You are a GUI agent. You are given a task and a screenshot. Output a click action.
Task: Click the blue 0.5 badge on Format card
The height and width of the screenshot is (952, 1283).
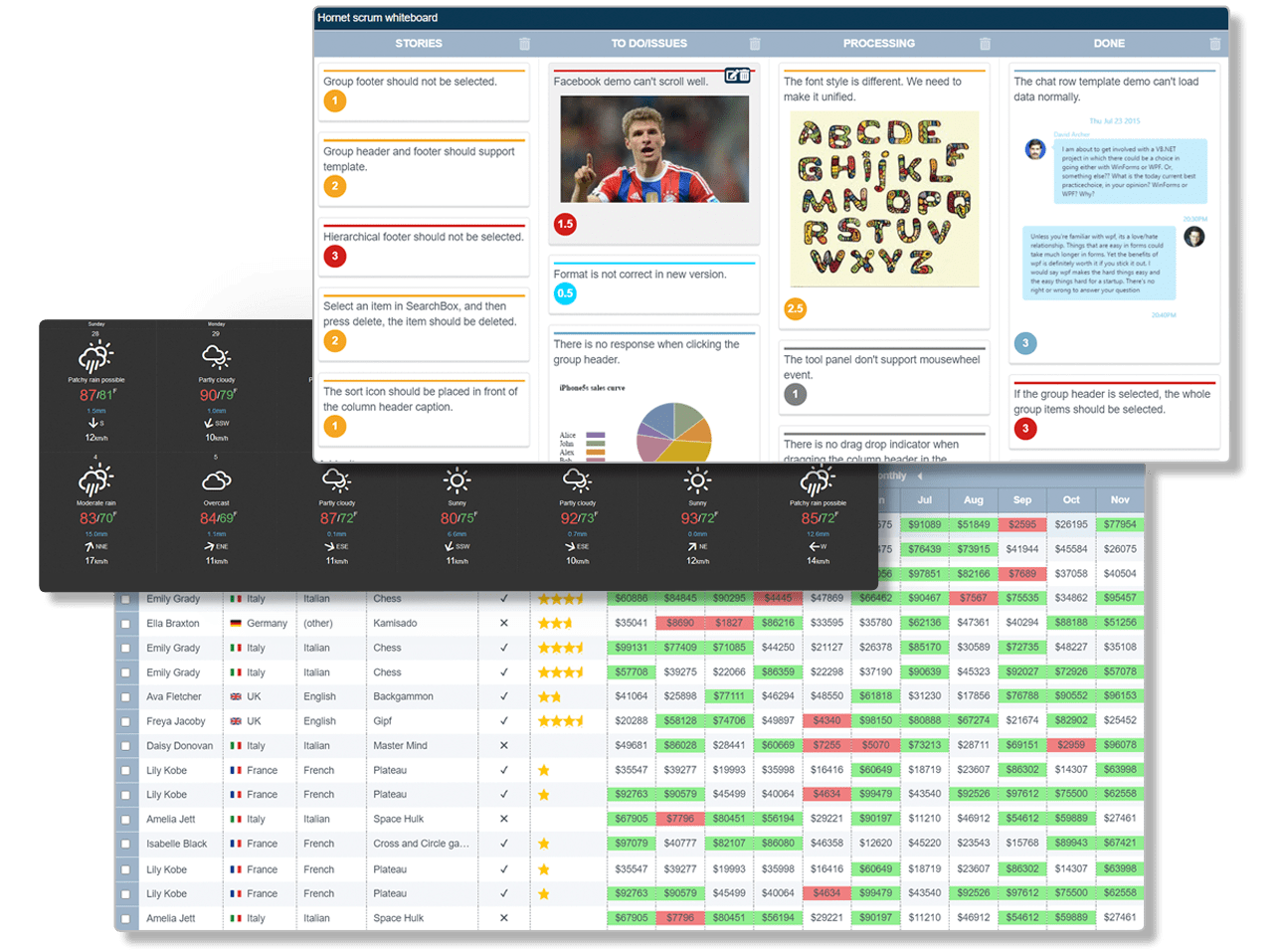(x=565, y=293)
